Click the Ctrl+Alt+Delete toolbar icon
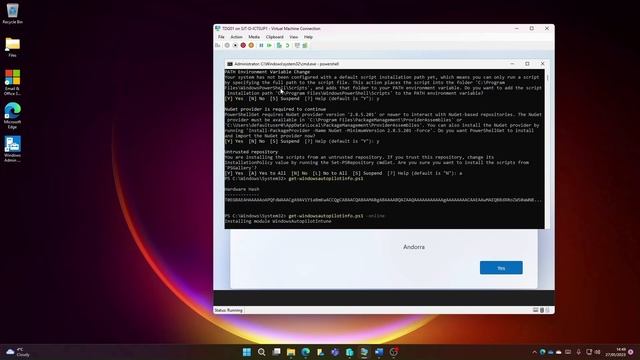 (x=218, y=45)
